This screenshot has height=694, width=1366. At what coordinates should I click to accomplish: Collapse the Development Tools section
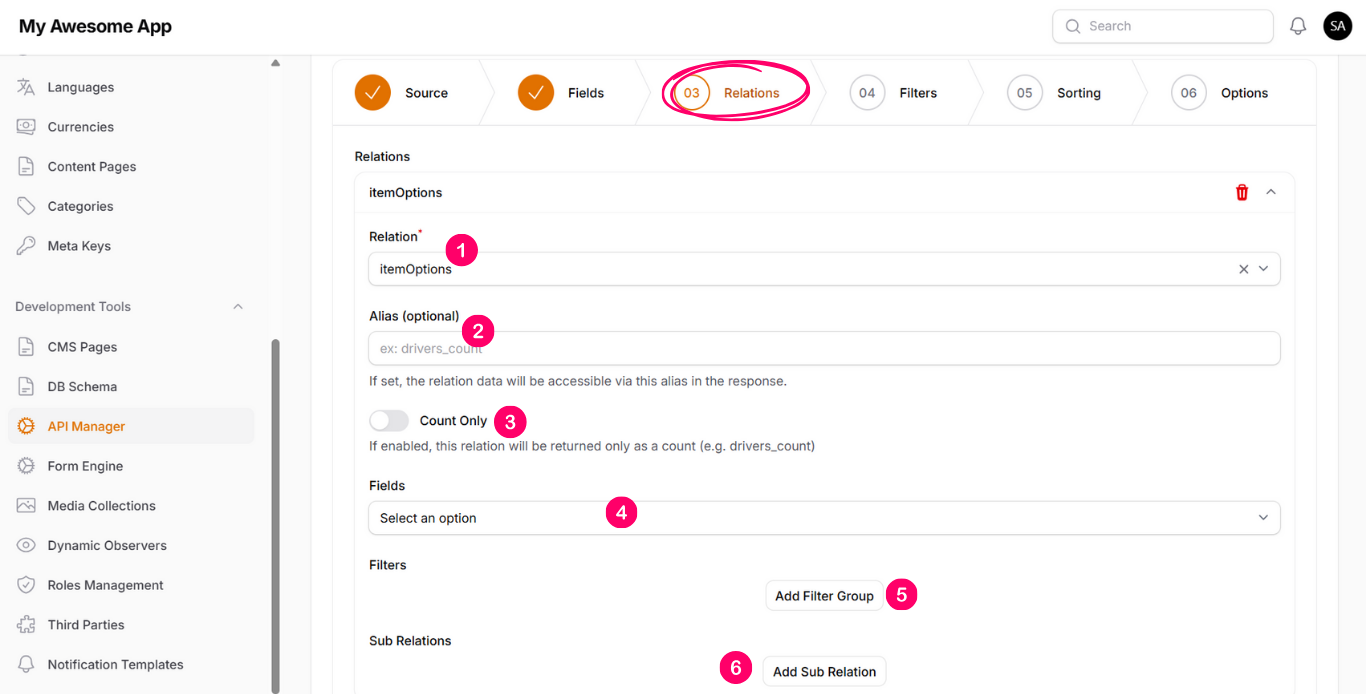pos(238,307)
